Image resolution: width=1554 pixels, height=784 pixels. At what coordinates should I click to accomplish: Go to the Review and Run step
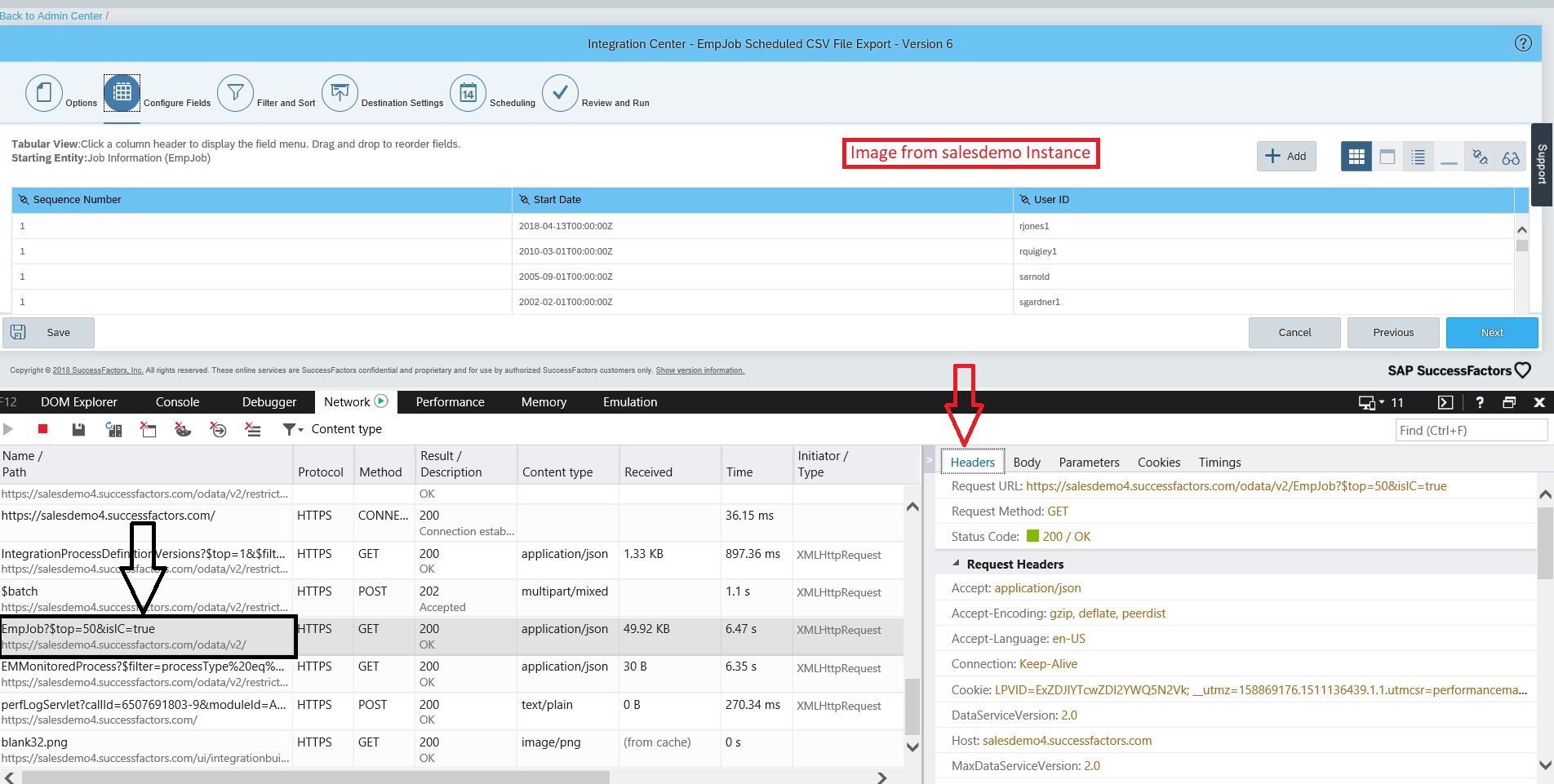(560, 93)
